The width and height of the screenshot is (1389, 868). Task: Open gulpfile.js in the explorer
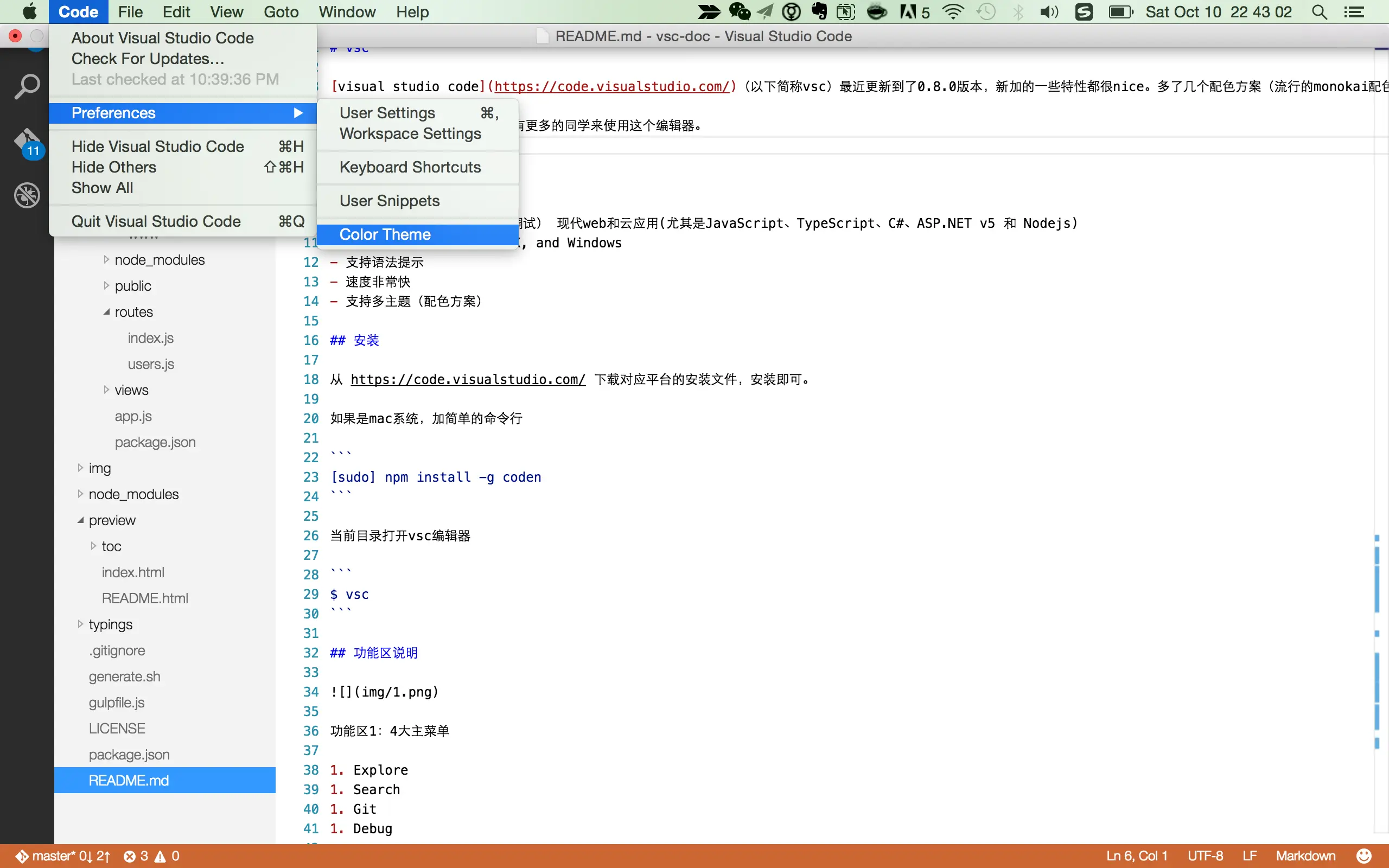pyautogui.click(x=117, y=703)
